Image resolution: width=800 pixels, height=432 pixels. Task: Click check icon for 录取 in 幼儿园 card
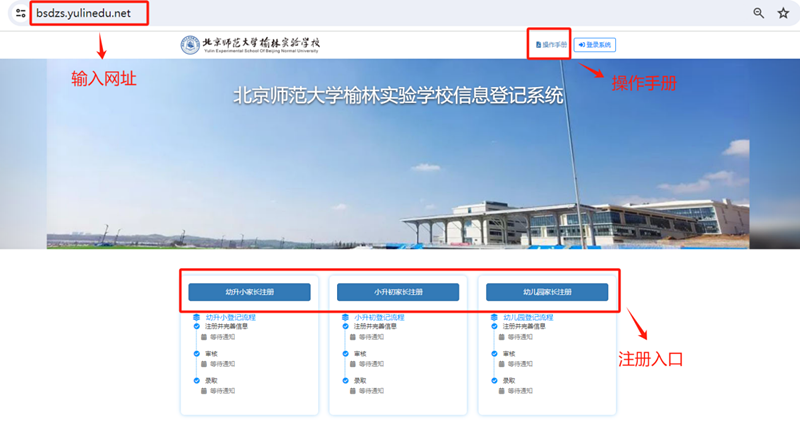point(494,380)
